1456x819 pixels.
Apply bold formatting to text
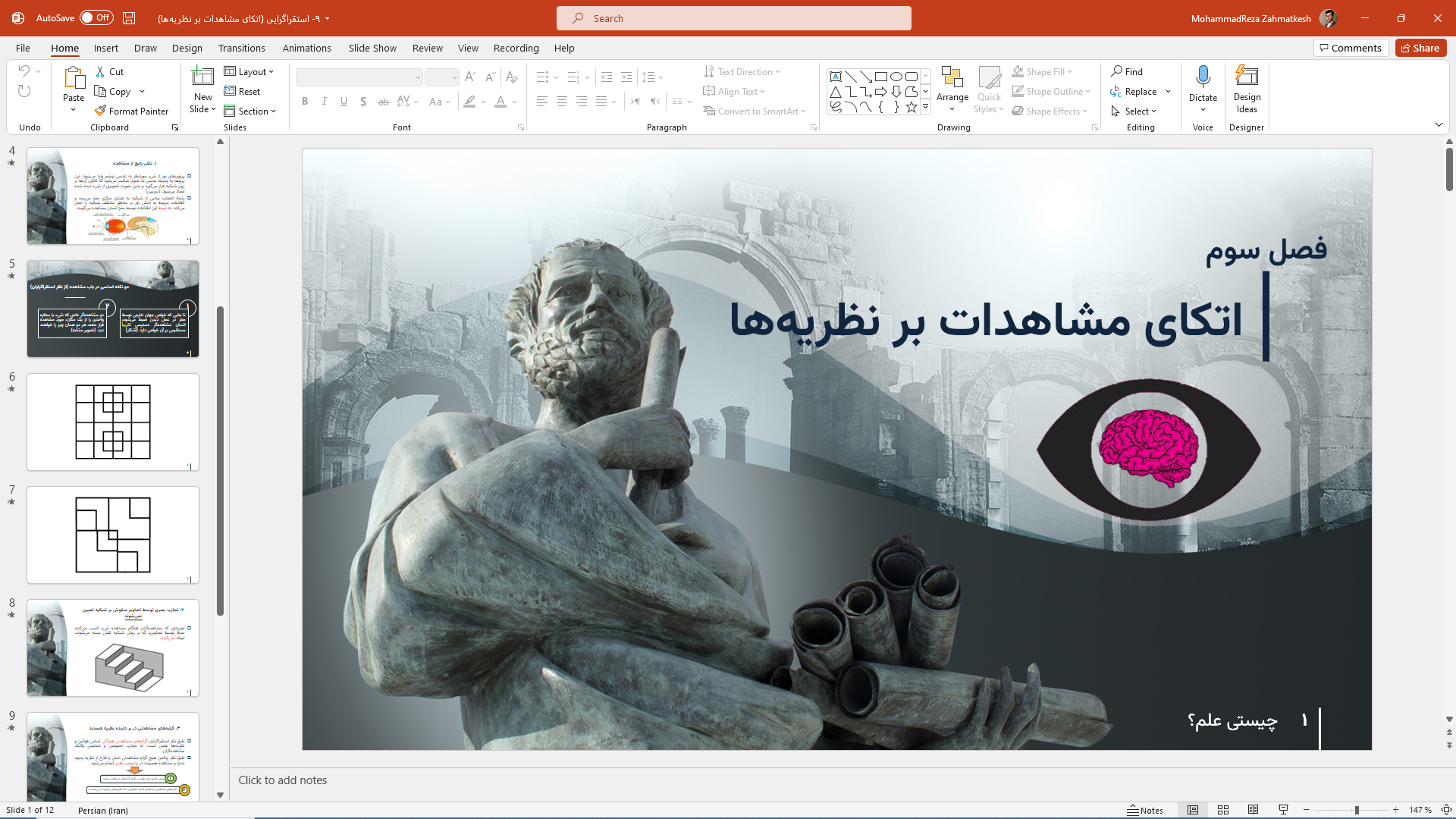pos(305,101)
